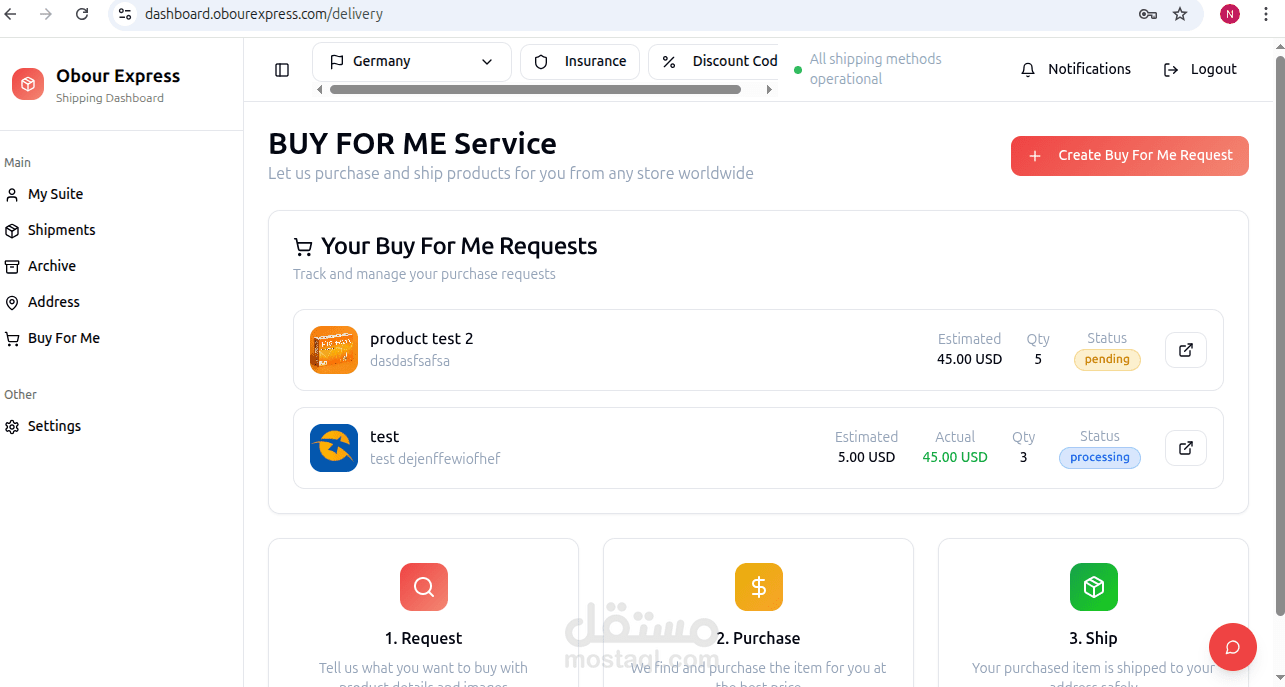Open details for the test request

[x=1184, y=448]
